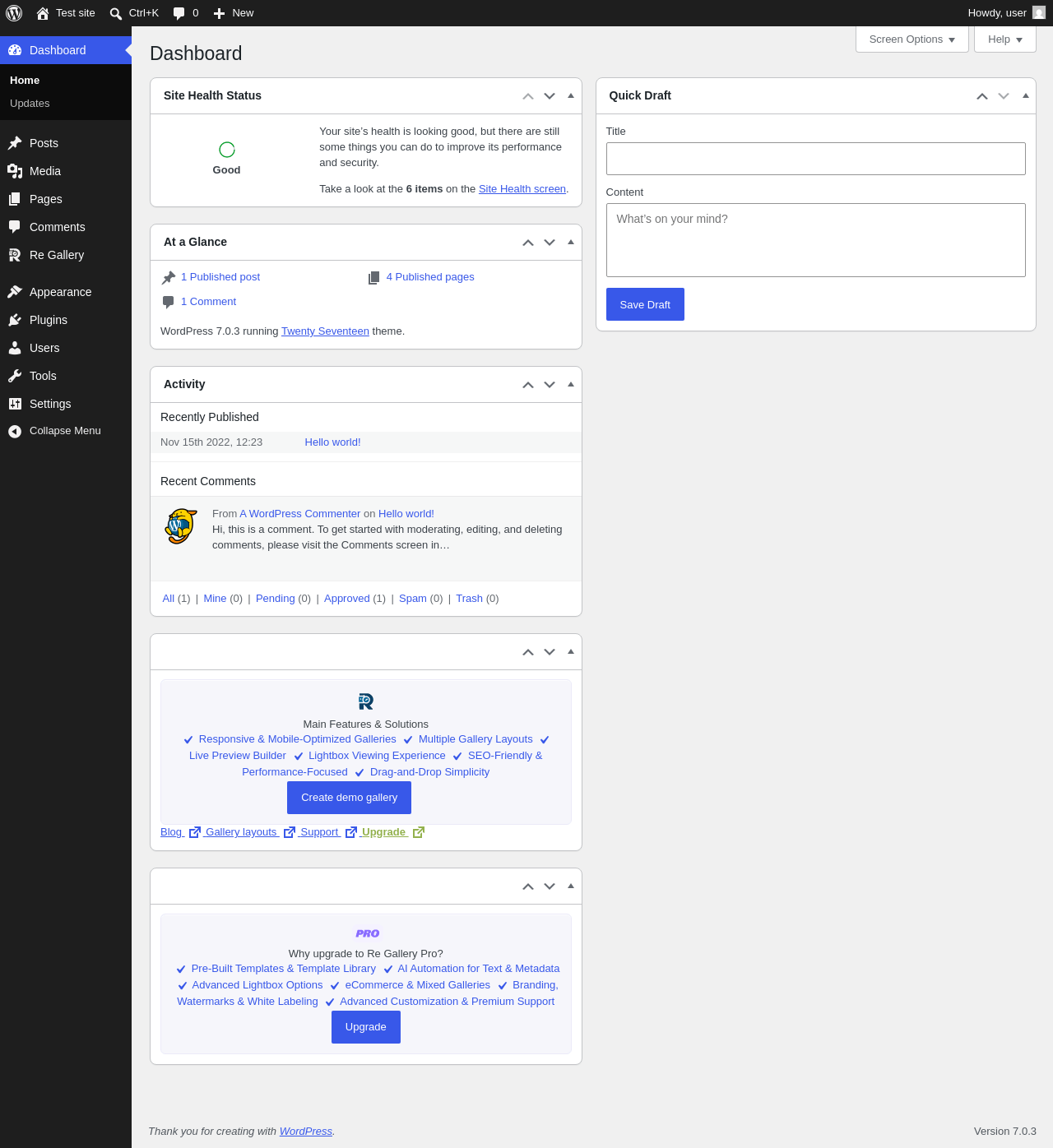Select Plugins from the sidebar menu

click(x=66, y=320)
